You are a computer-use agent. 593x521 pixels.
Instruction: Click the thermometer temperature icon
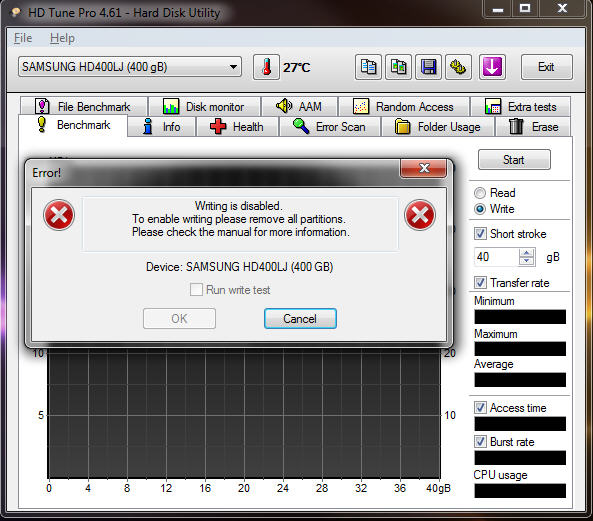click(x=266, y=67)
